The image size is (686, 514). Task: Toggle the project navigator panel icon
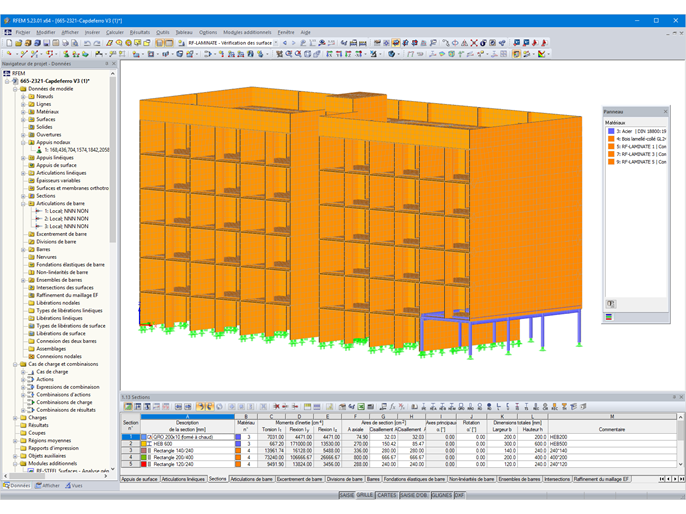159,43
